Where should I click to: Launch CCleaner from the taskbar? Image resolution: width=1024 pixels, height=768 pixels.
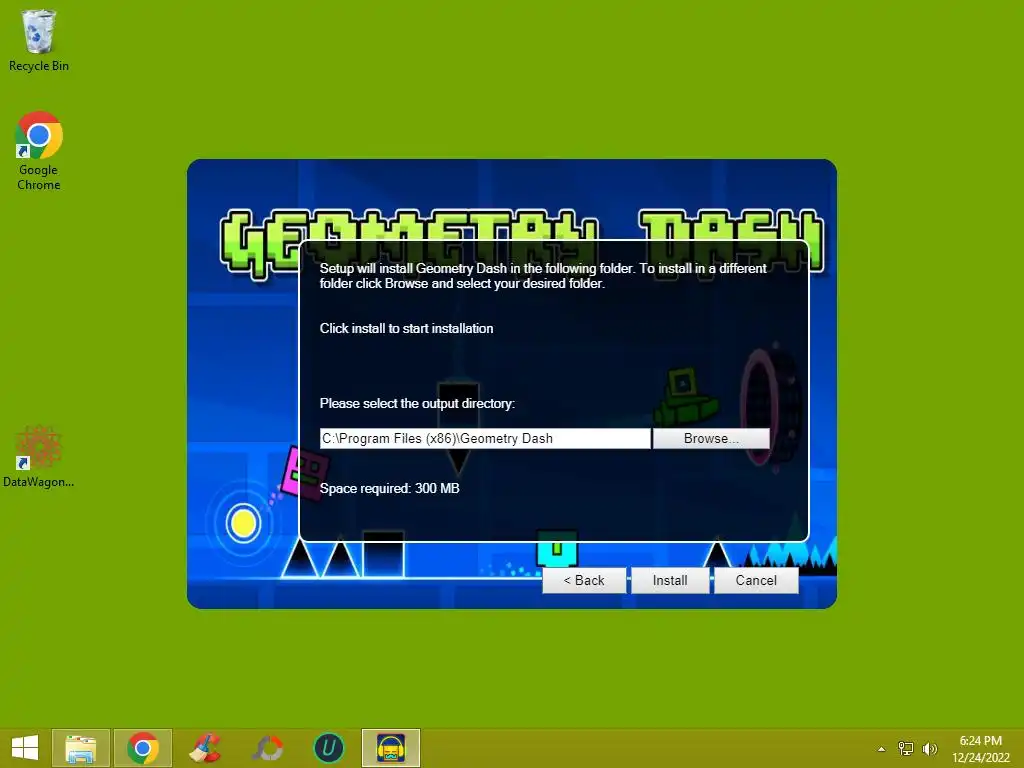pyautogui.click(x=204, y=748)
